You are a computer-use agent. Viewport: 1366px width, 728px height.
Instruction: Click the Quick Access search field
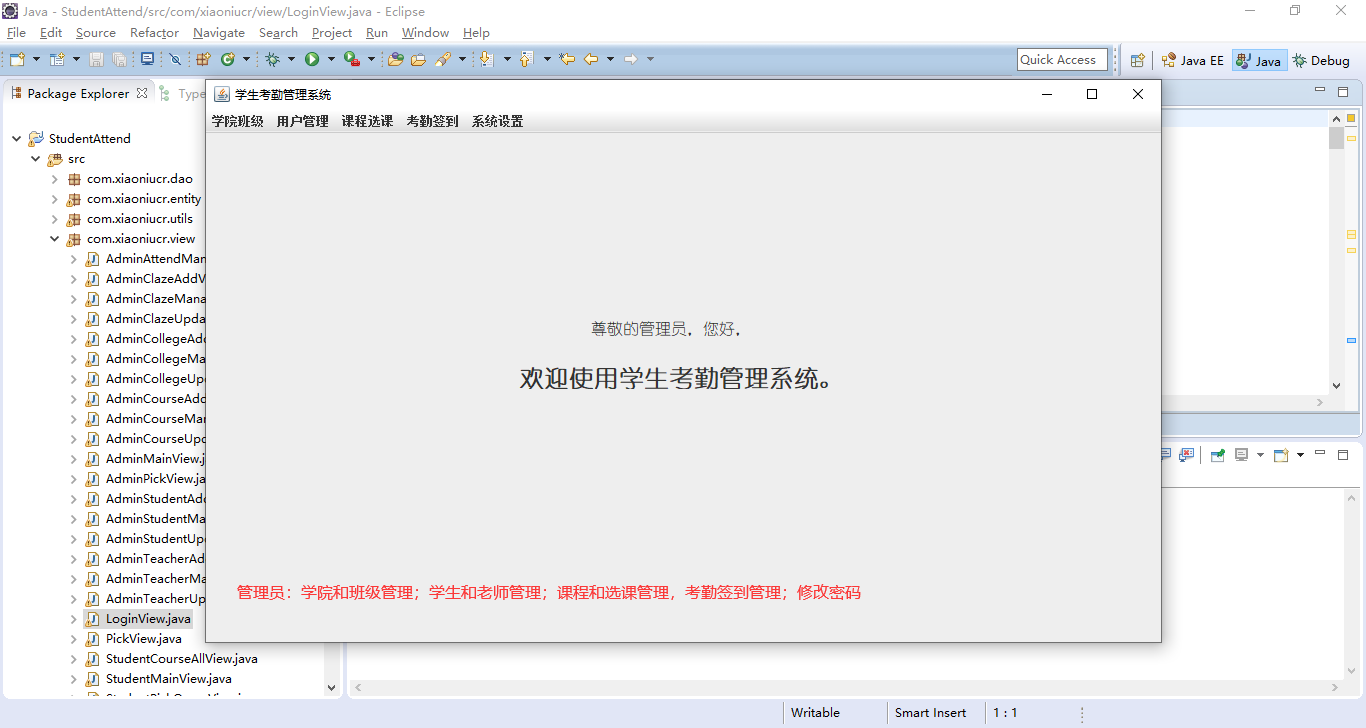(x=1062, y=60)
